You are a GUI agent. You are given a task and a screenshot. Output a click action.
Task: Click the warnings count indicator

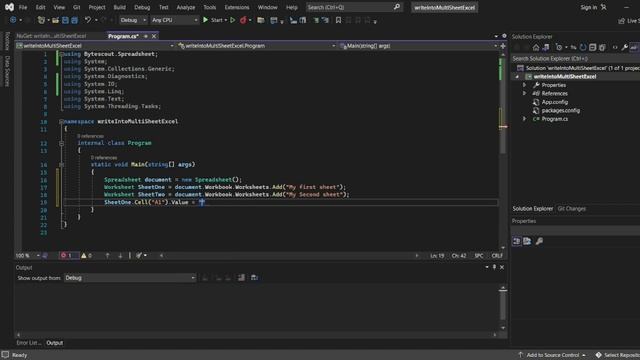click(86, 256)
